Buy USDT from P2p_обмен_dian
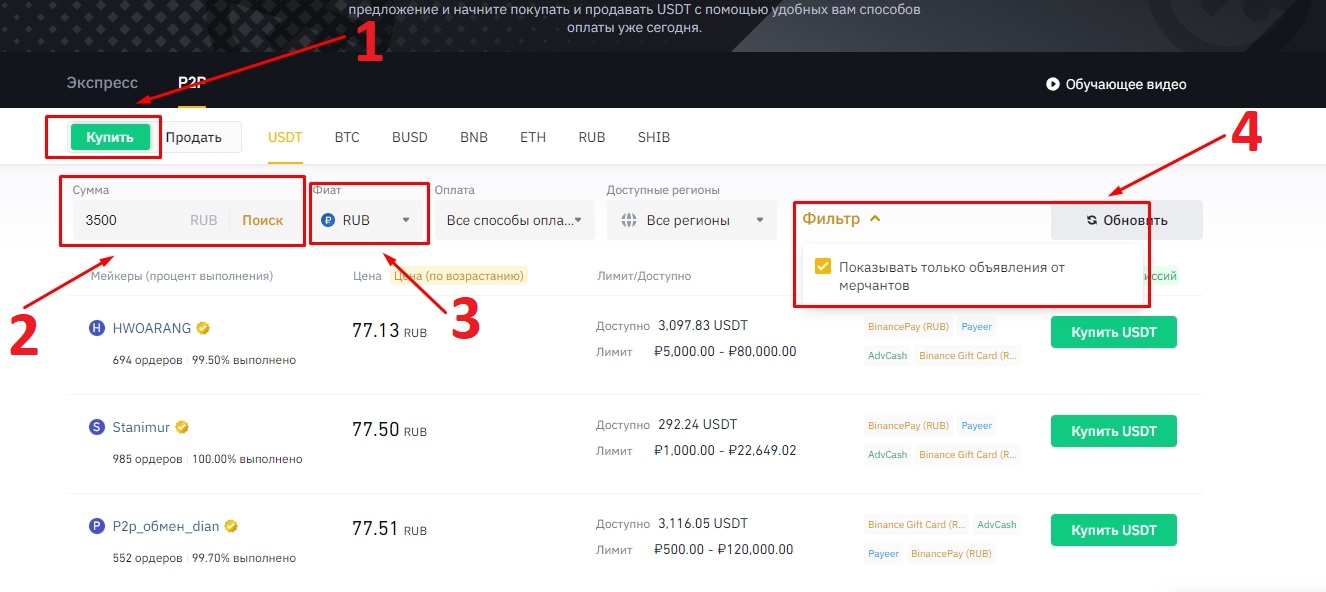 point(1114,530)
